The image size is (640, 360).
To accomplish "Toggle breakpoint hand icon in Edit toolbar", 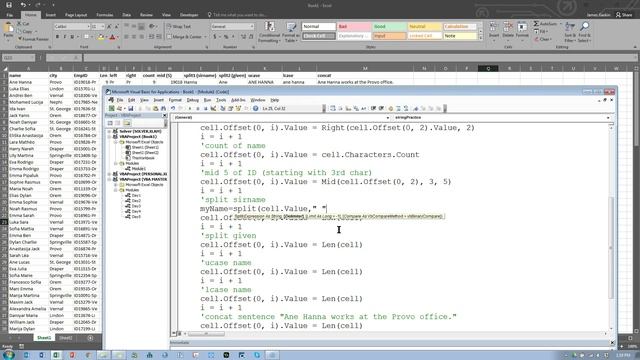I will tap(391, 109).
